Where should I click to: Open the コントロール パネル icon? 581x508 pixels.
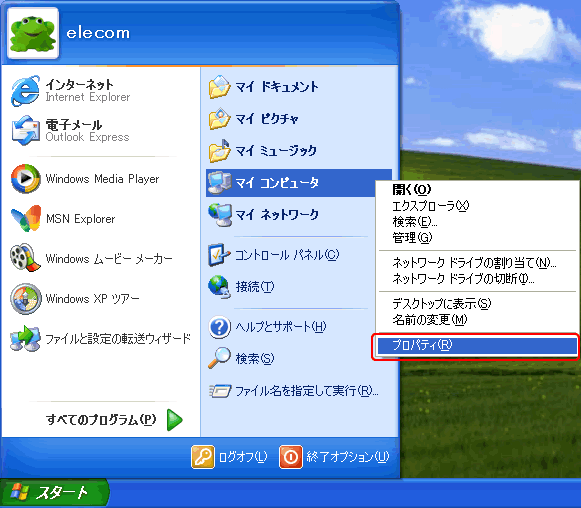(219, 255)
